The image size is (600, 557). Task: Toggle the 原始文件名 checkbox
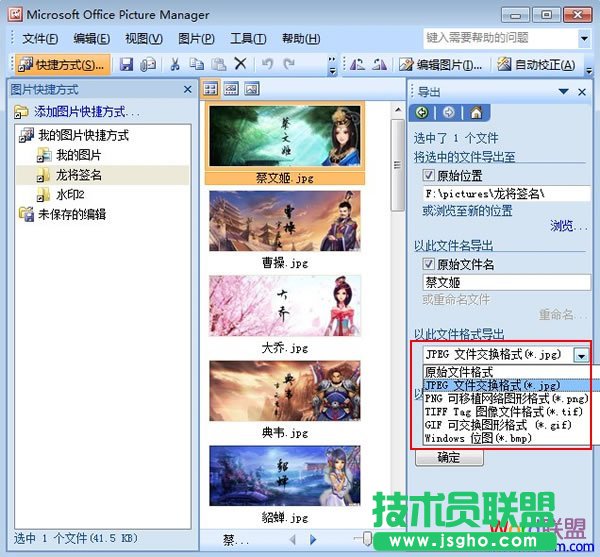coord(430,265)
